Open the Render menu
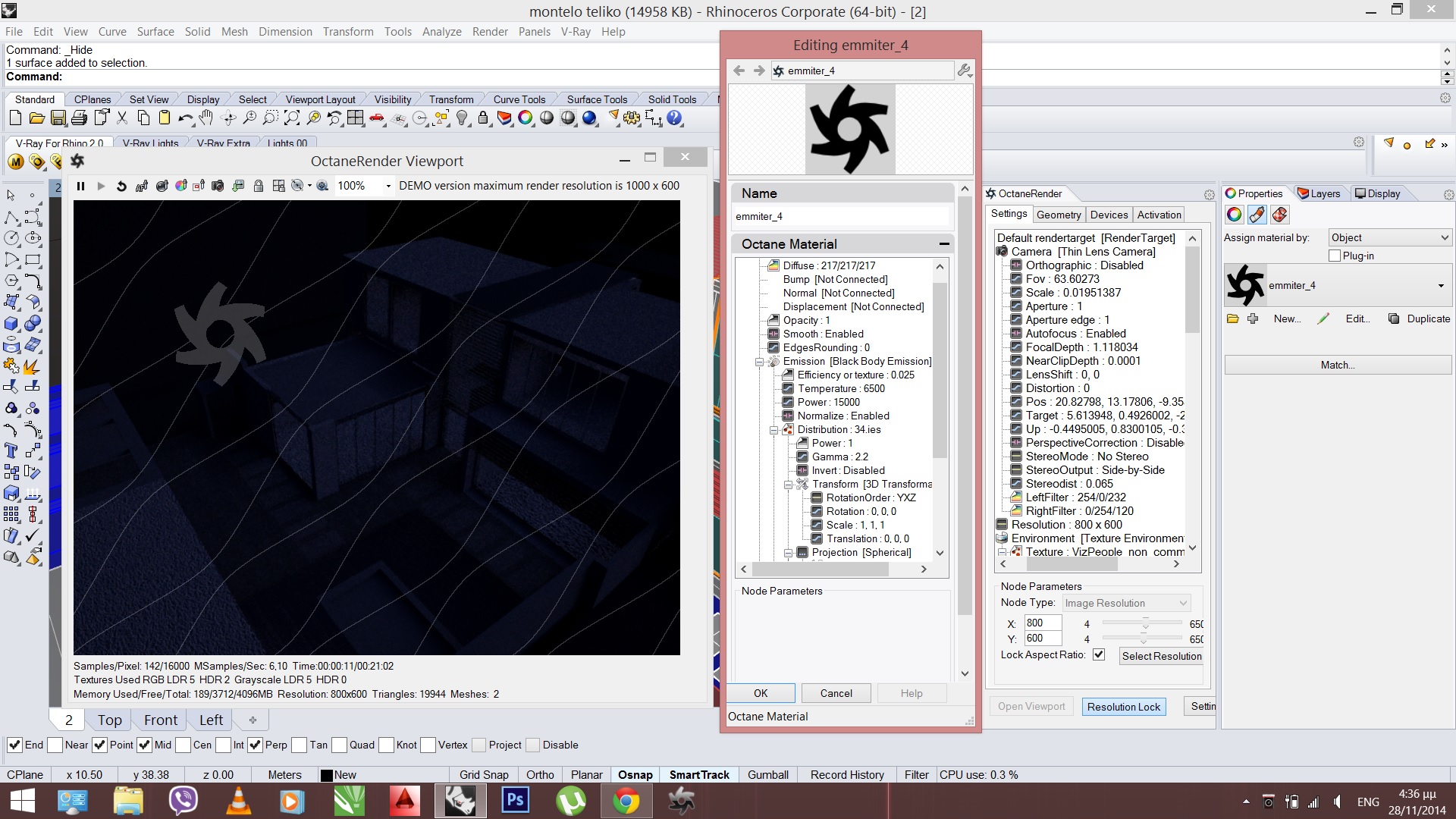Image resolution: width=1456 pixels, height=819 pixels. [x=489, y=32]
